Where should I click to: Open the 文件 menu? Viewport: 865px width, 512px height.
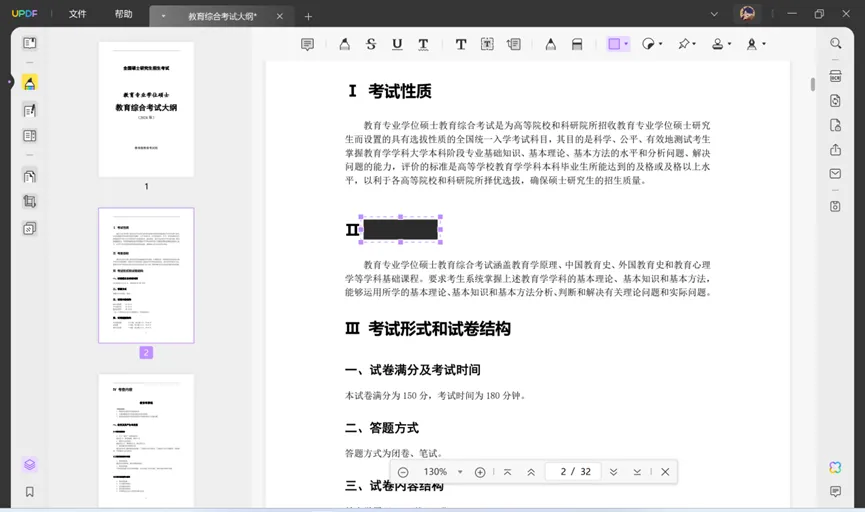[x=77, y=14]
